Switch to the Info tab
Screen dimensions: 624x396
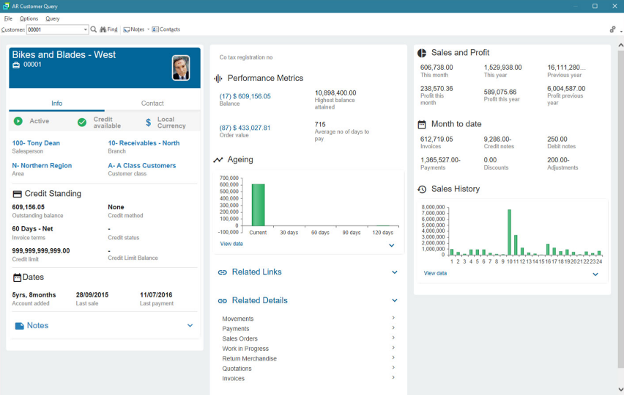click(x=57, y=103)
